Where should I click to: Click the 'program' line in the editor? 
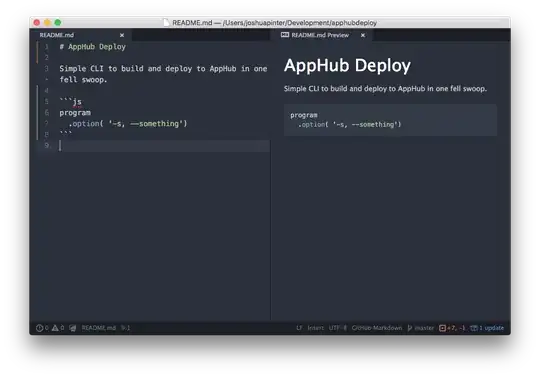click(75, 113)
